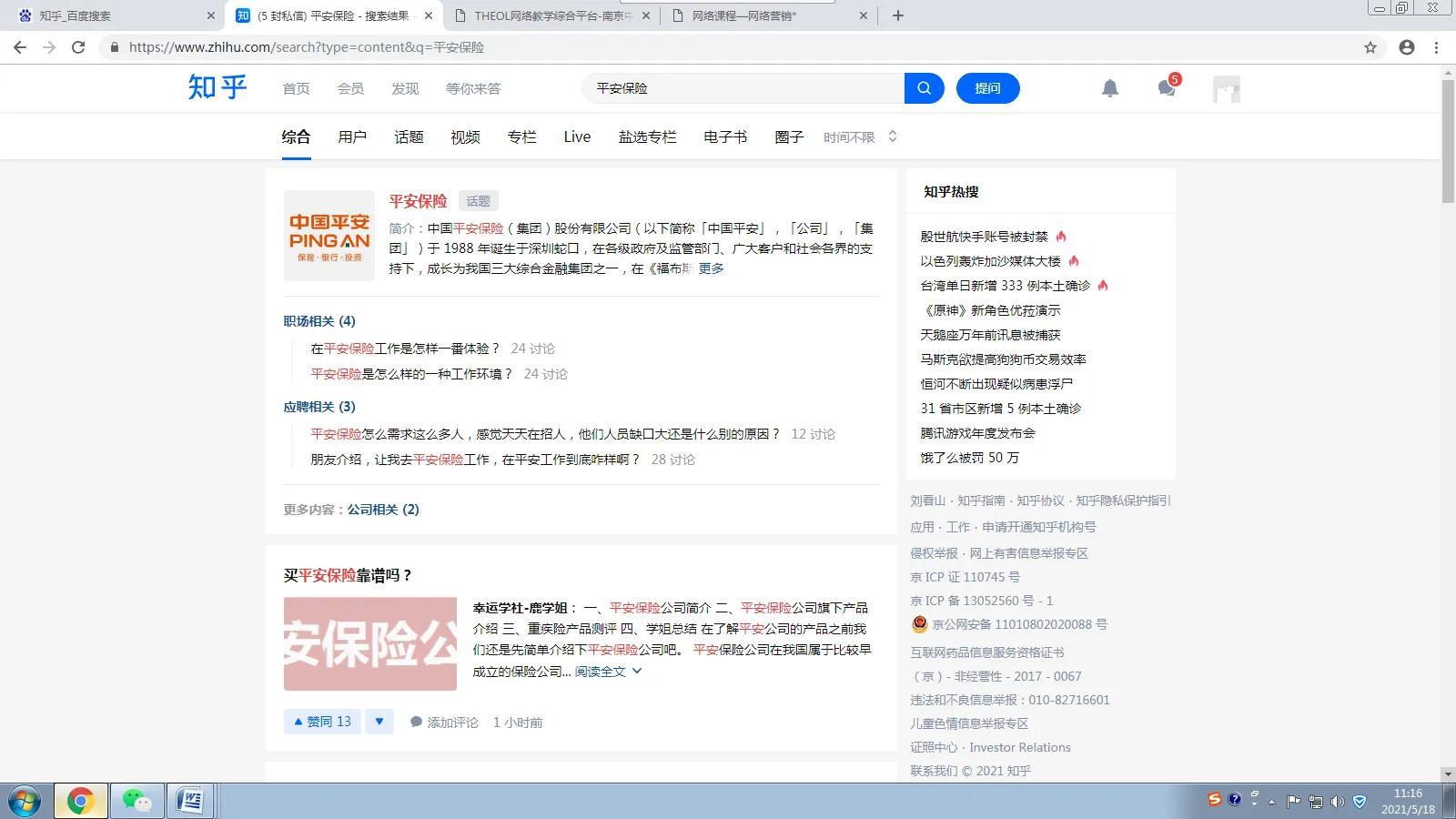1456x819 pixels.
Task: Switch to the 用户 tab
Action: [x=352, y=136]
